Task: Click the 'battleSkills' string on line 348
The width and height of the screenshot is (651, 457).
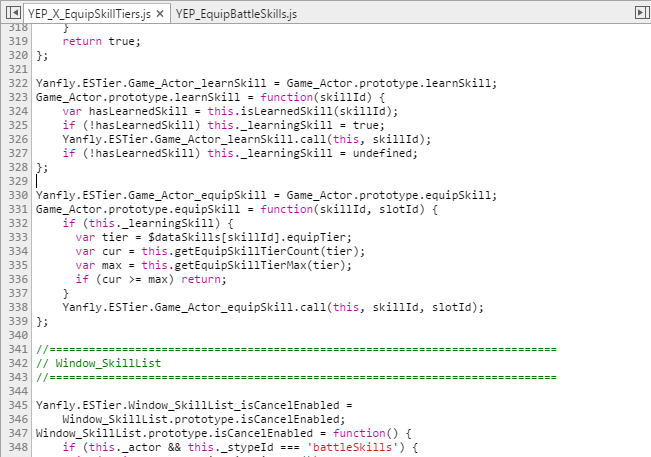Action: (x=352, y=447)
